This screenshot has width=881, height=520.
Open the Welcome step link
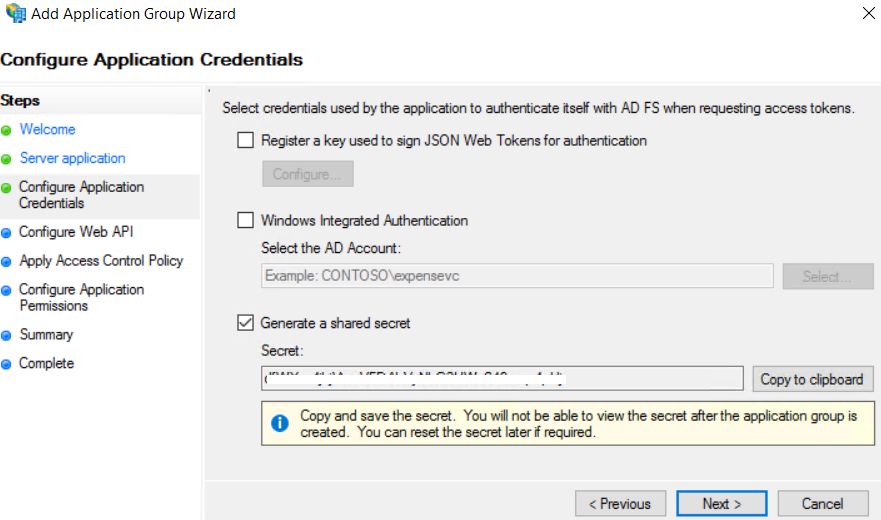[47, 130]
